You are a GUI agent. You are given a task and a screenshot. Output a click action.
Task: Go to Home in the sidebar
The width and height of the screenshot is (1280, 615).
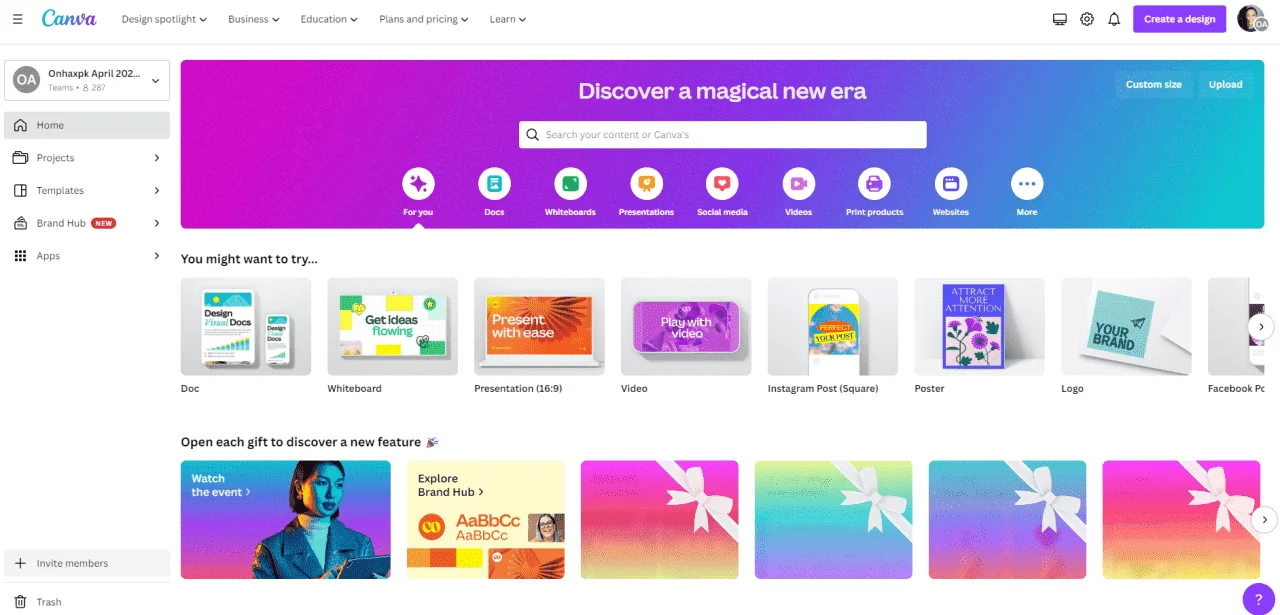(87, 125)
